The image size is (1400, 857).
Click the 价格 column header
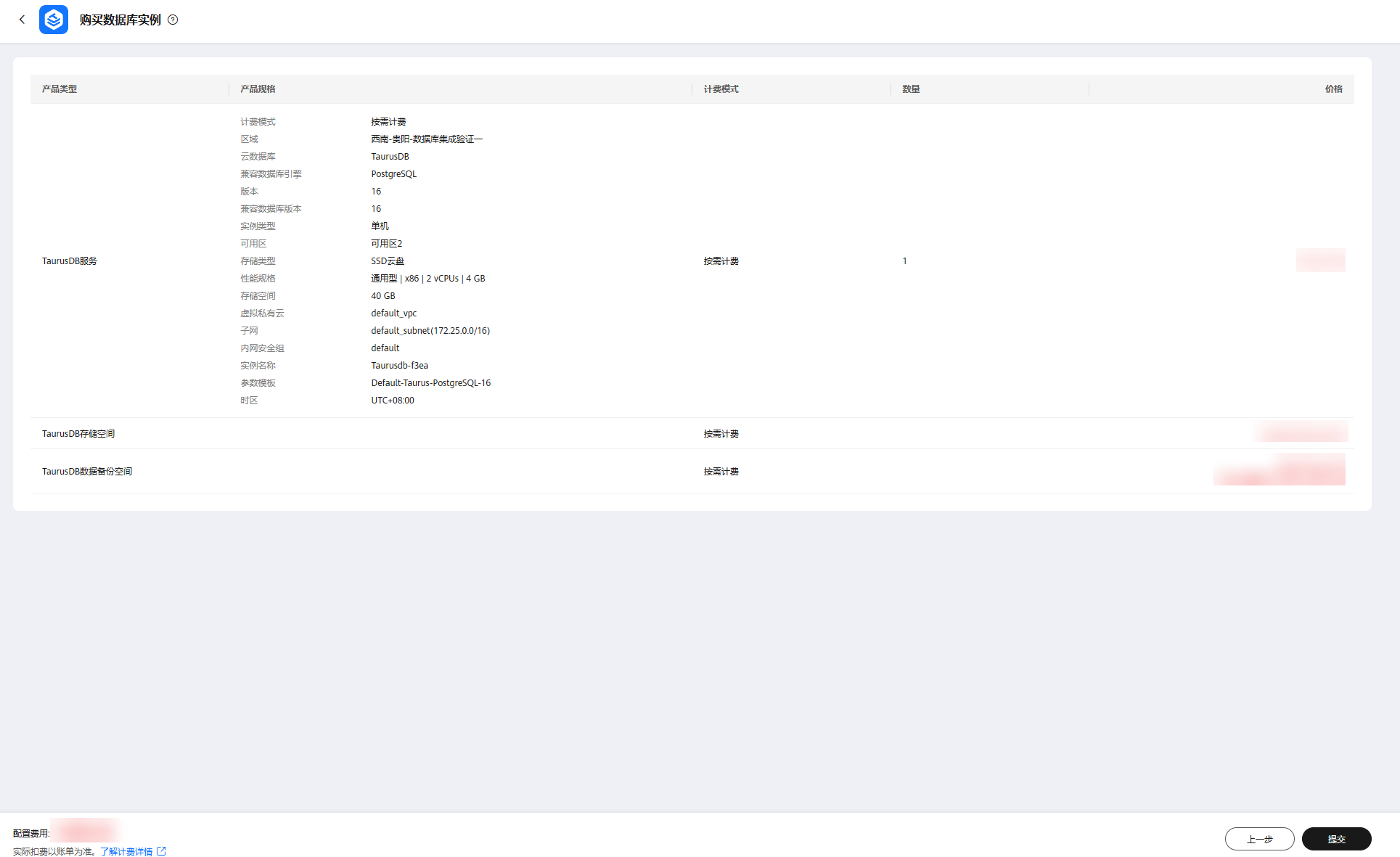(1333, 89)
